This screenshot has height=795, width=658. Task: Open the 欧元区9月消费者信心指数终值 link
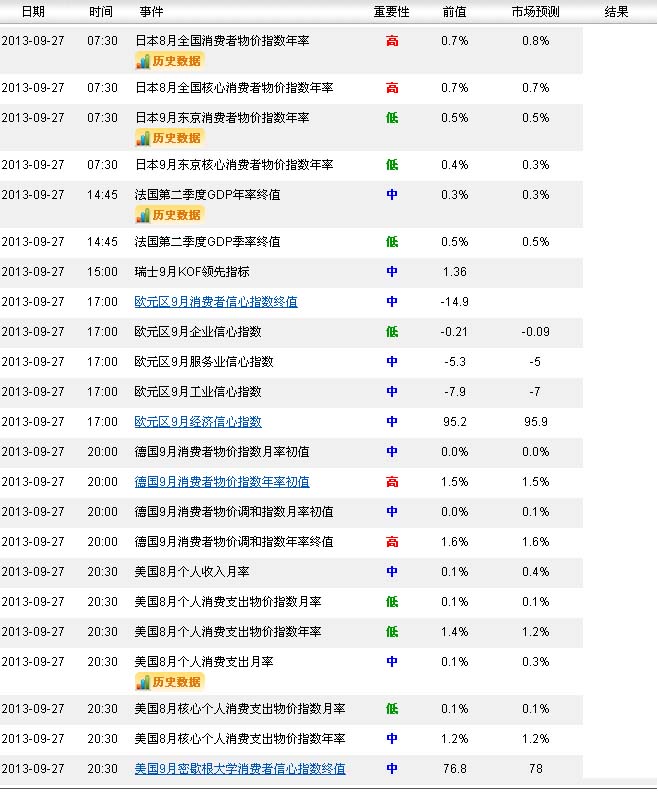216,302
